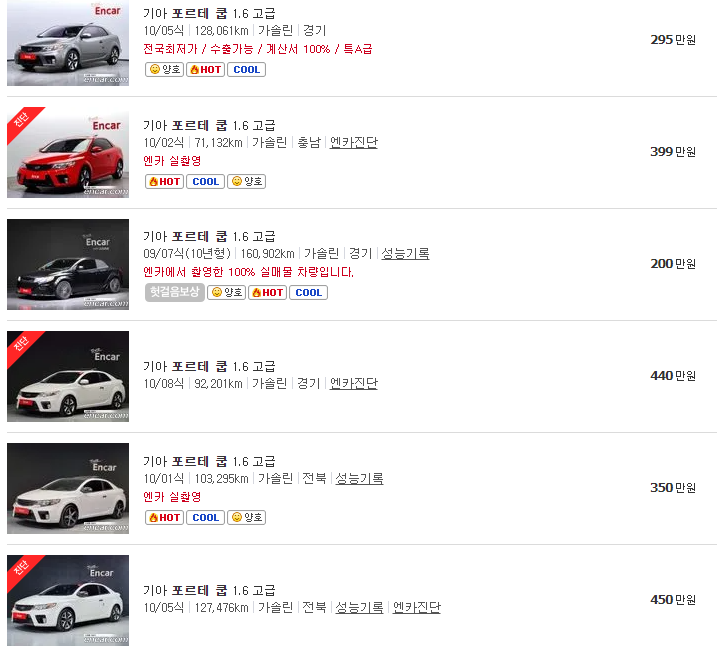Click the COOL badge on the 71,132km listing
Screen dimensions: 717x653
coord(205,182)
